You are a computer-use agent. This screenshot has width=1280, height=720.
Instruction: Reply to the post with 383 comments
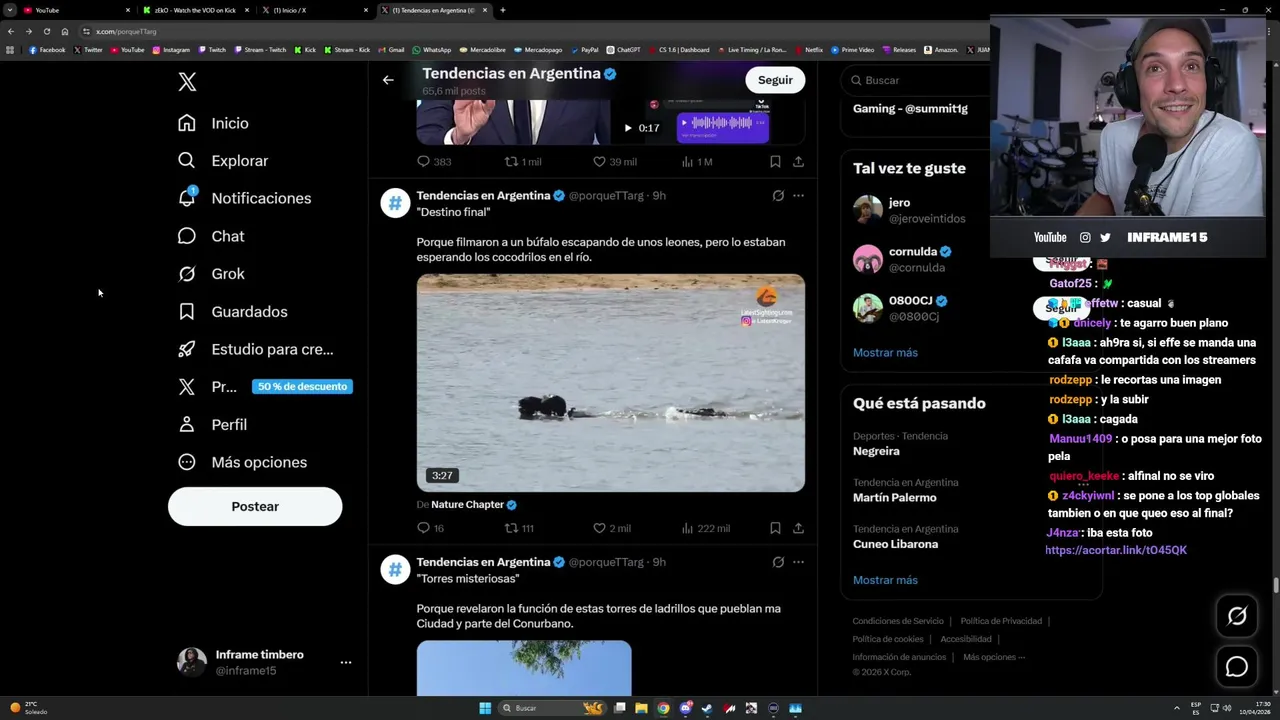click(x=434, y=161)
